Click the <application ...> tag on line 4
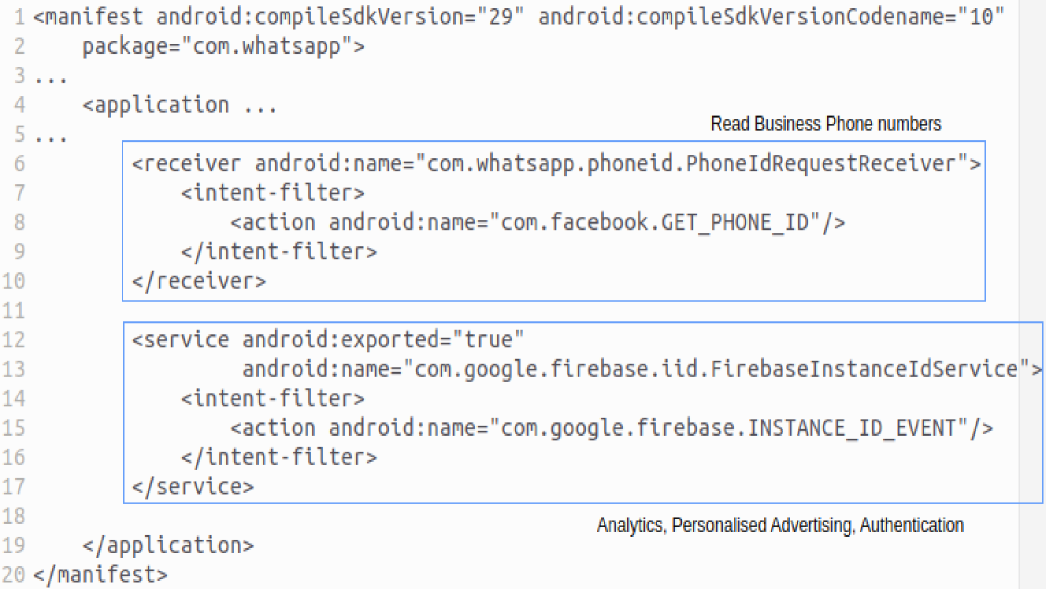Viewport: 1046px width, 589px height. coord(180,105)
